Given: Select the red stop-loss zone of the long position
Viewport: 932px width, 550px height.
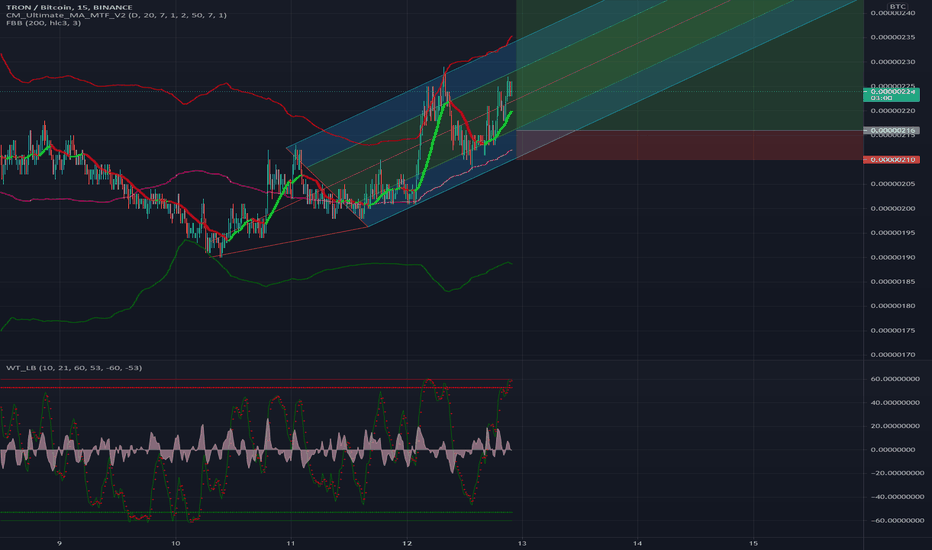Looking at the screenshot, I should click(689, 145).
